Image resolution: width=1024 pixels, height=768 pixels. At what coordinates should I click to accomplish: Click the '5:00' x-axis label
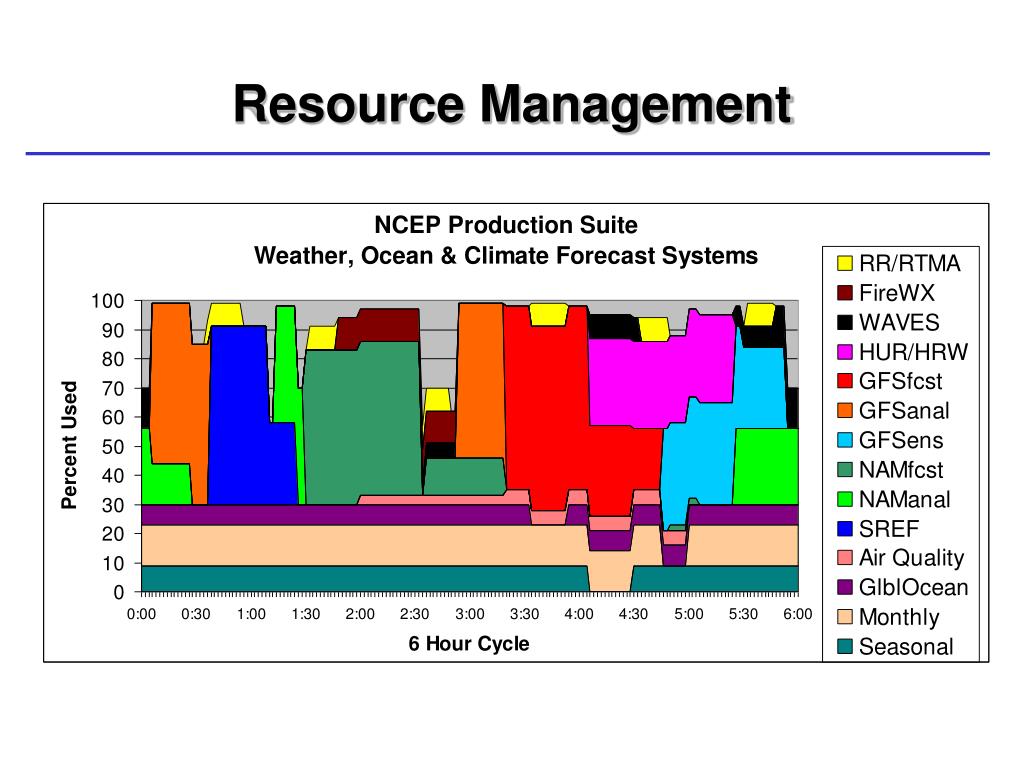[x=689, y=614]
